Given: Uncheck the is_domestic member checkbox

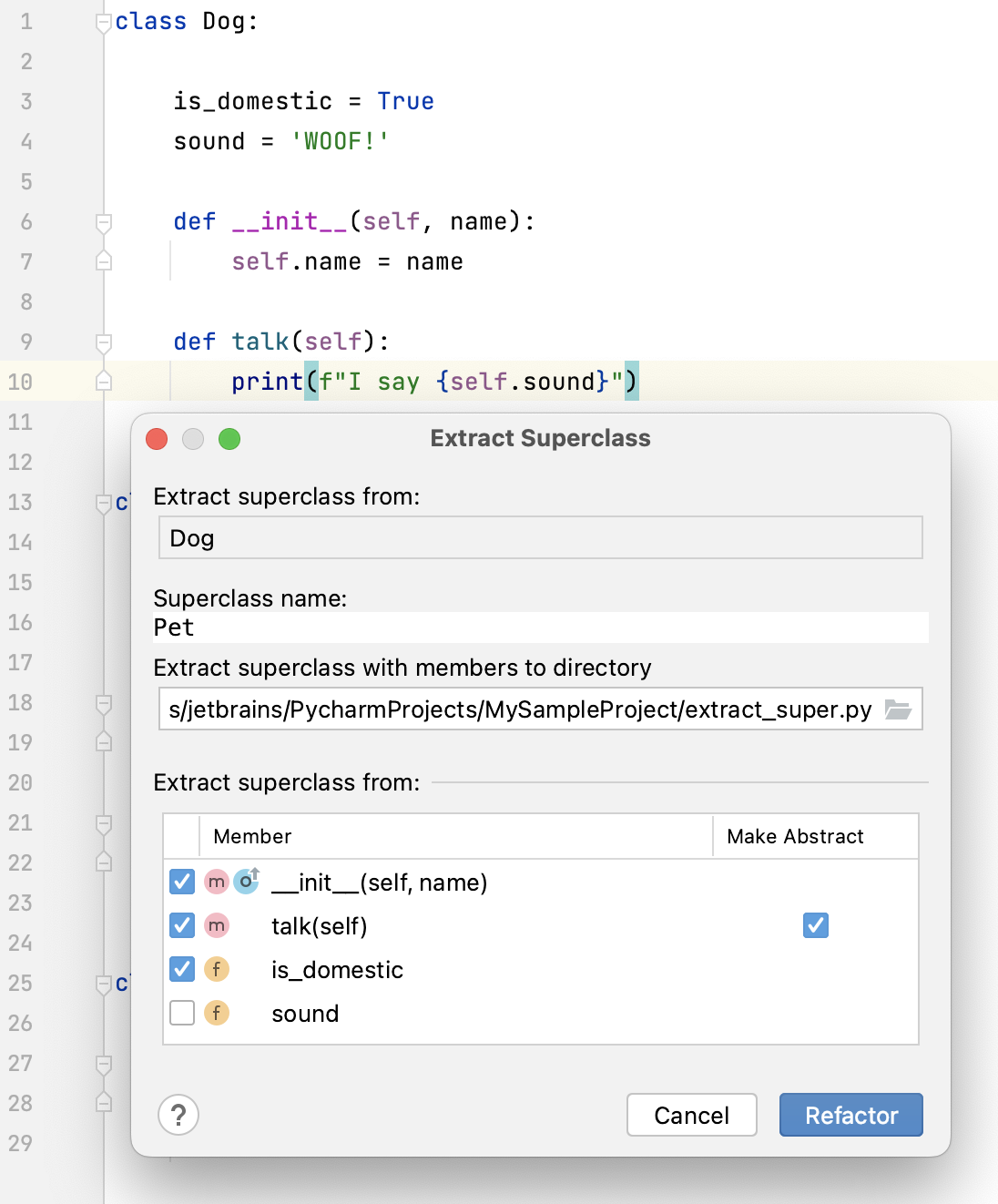Looking at the screenshot, I should click(181, 969).
